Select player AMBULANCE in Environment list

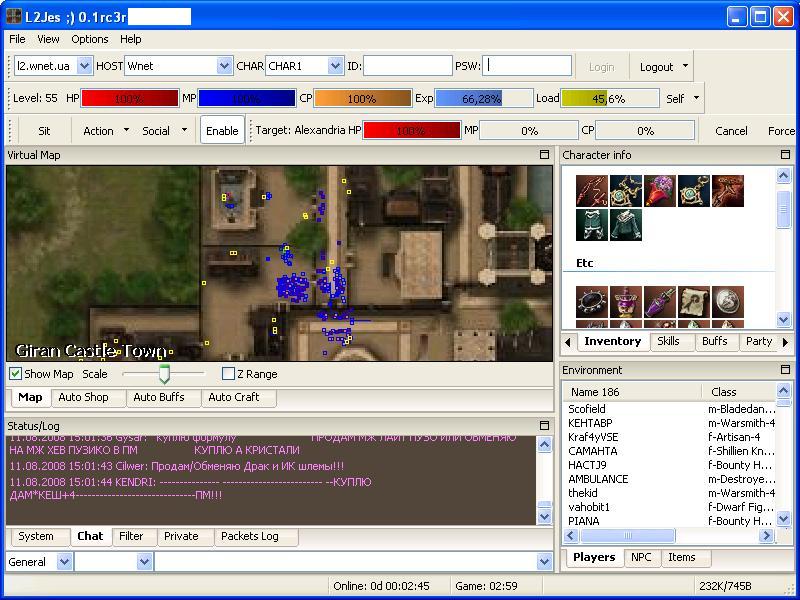669,479
